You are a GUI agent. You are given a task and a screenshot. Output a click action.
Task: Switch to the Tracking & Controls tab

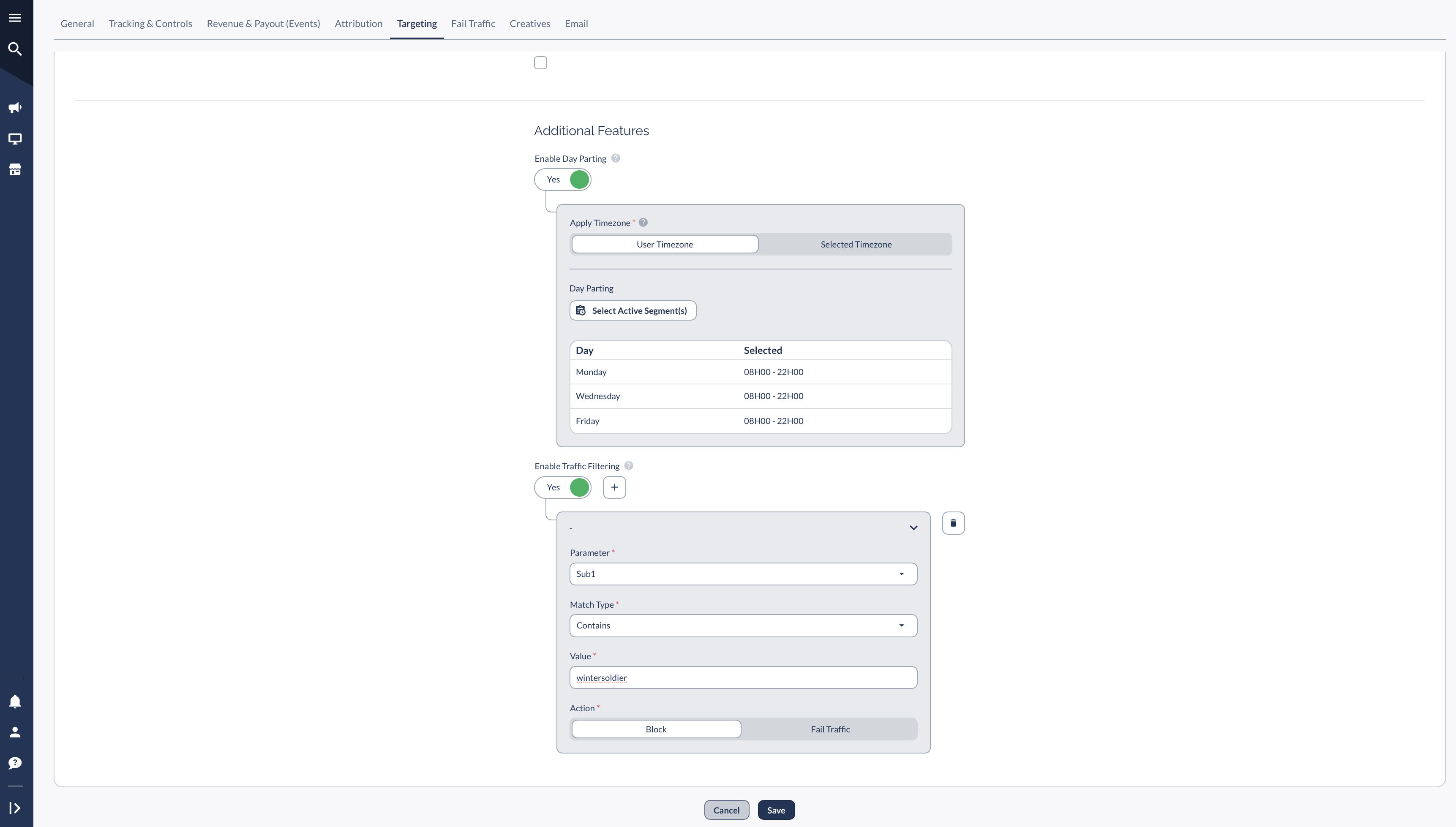(150, 23)
